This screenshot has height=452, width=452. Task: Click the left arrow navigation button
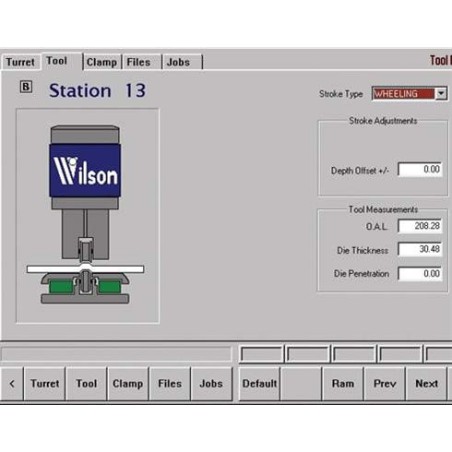click(12, 384)
